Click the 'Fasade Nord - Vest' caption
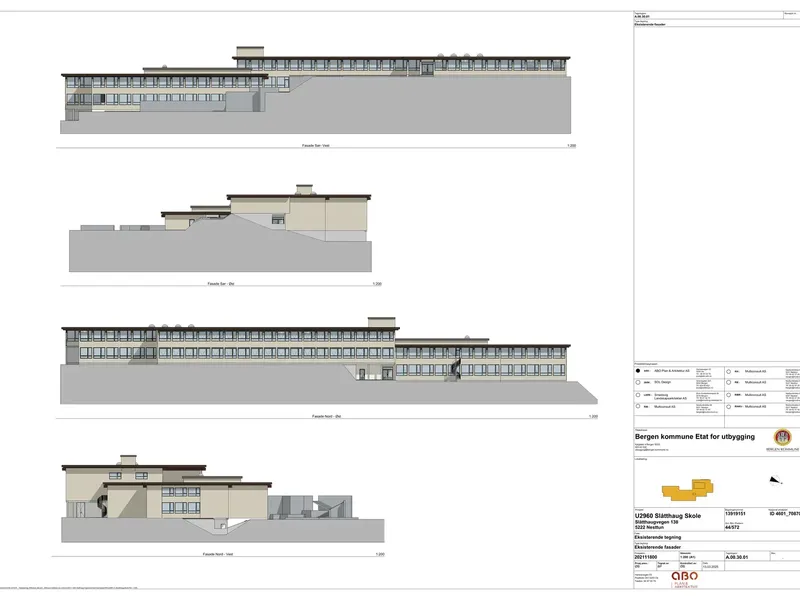 pyautogui.click(x=217, y=554)
